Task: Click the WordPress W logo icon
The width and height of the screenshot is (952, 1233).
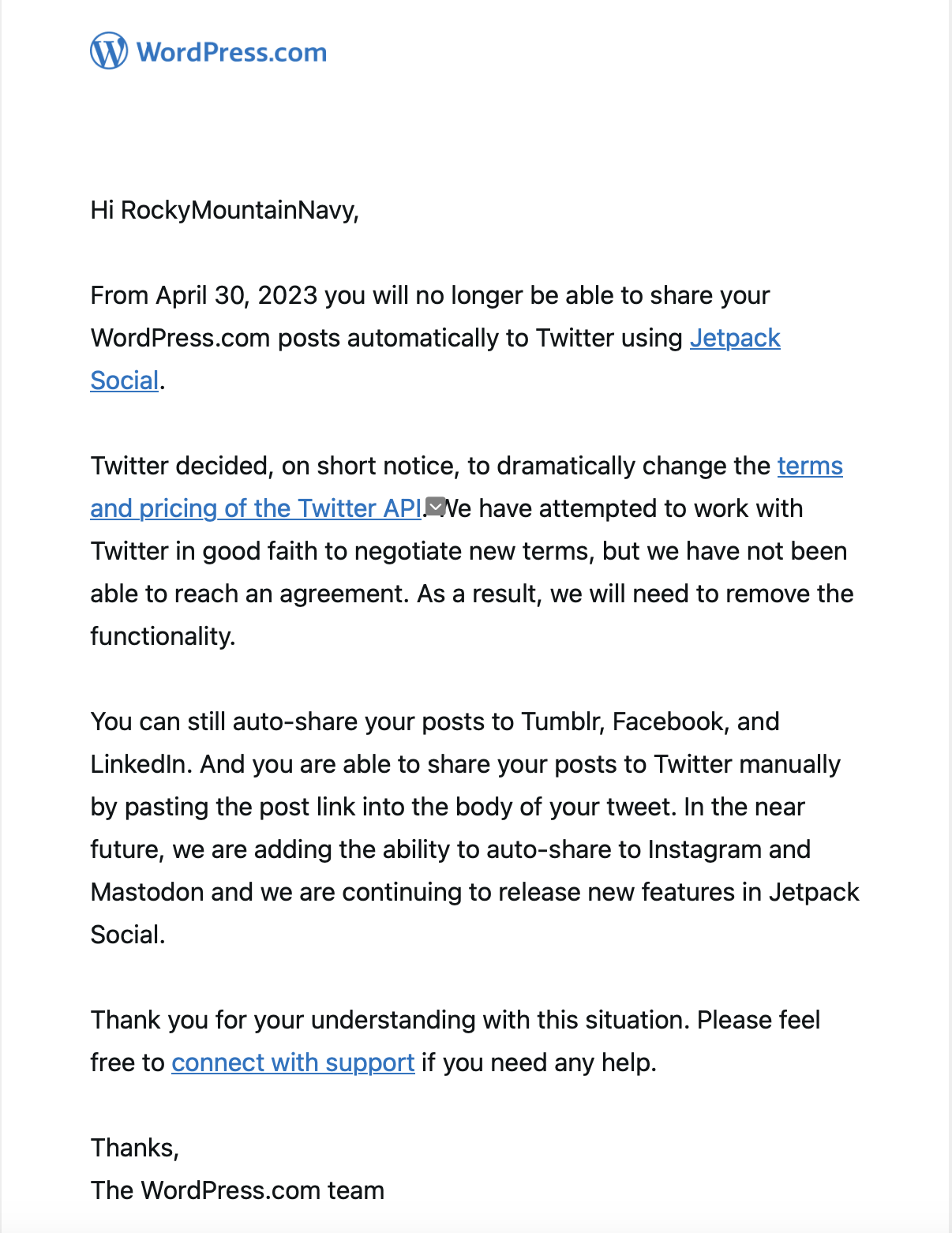Action: tap(109, 51)
